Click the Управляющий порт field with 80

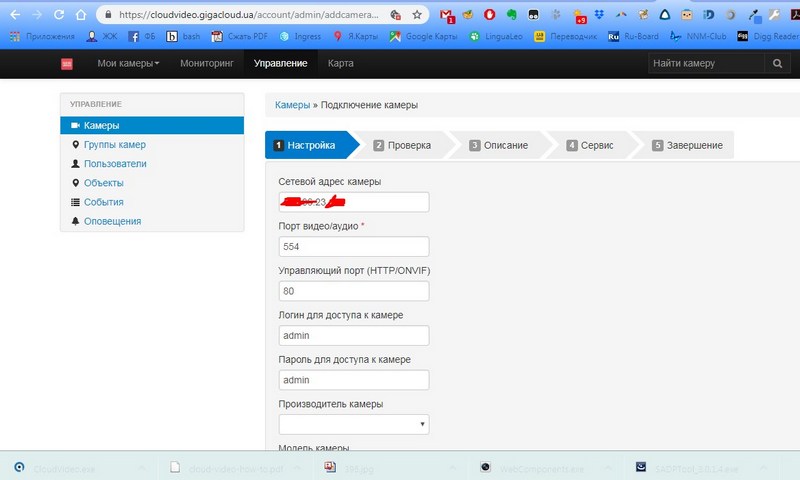tap(354, 291)
